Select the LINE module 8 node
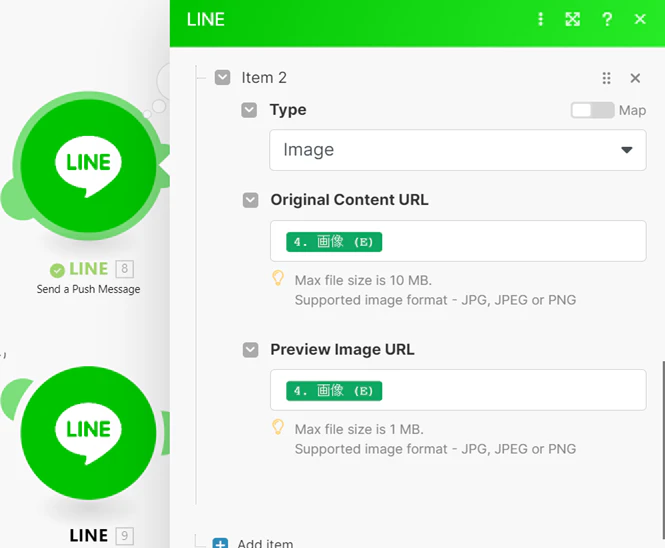The height and width of the screenshot is (548, 665). click(88, 166)
